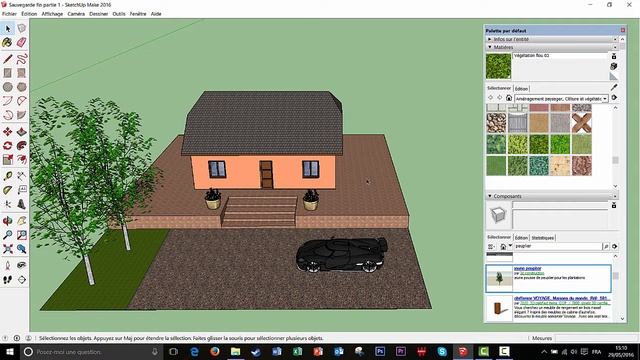
Task: Open the Outils menu
Action: click(119, 14)
